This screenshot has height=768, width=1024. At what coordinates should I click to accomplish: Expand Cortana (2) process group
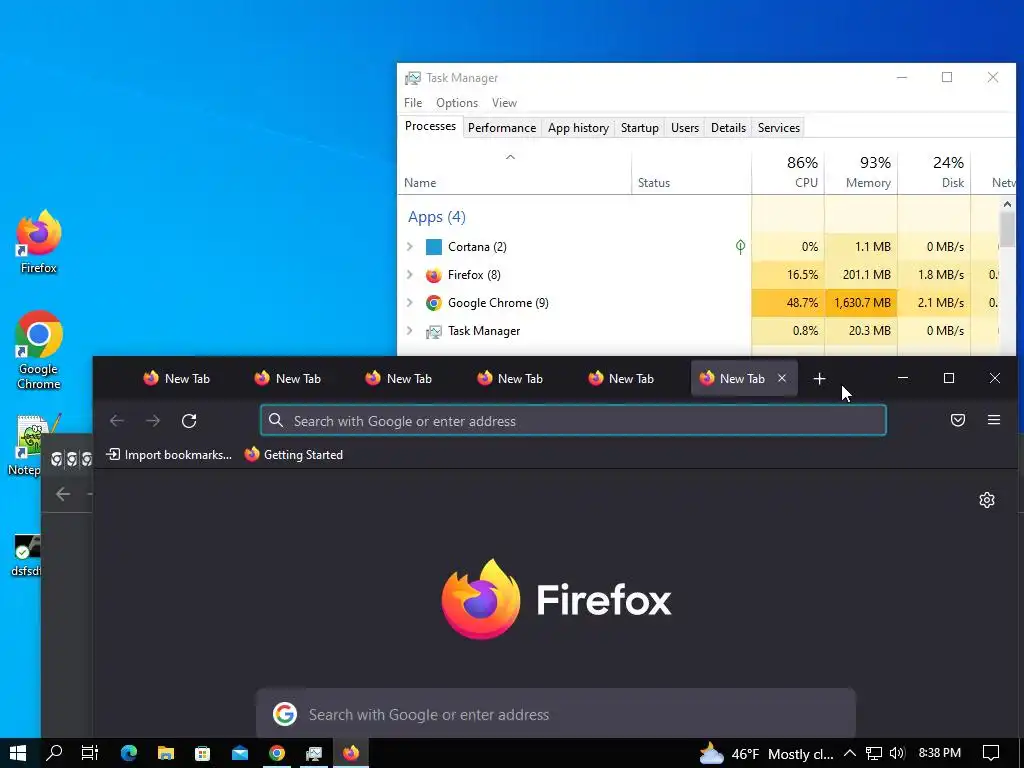410,247
